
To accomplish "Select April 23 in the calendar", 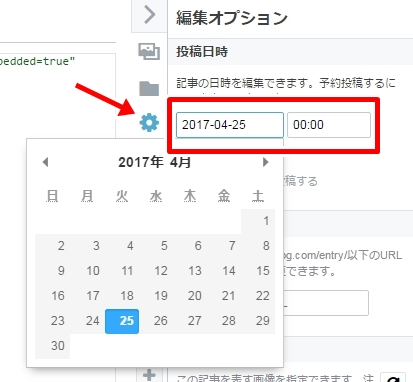I will (x=53, y=321).
